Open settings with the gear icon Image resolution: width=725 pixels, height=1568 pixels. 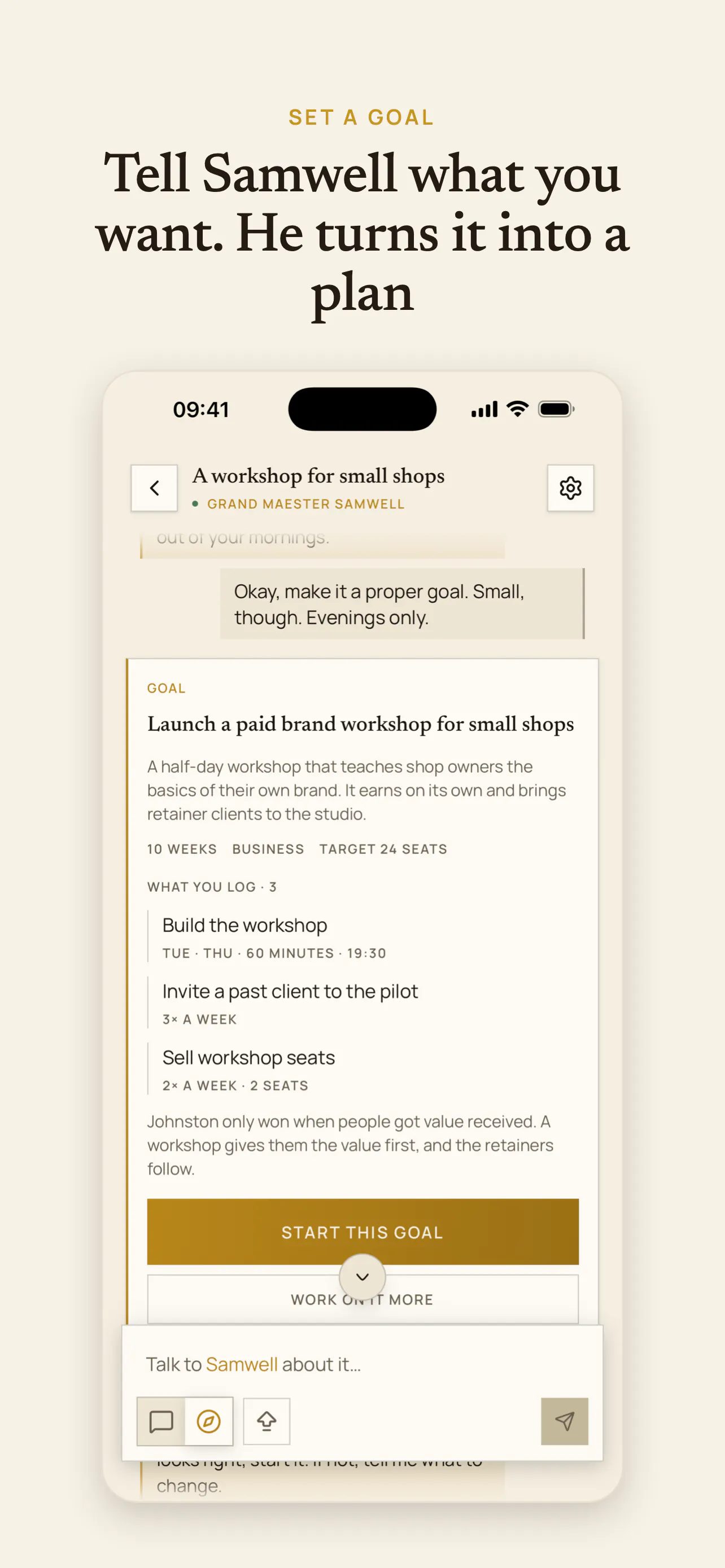point(570,488)
